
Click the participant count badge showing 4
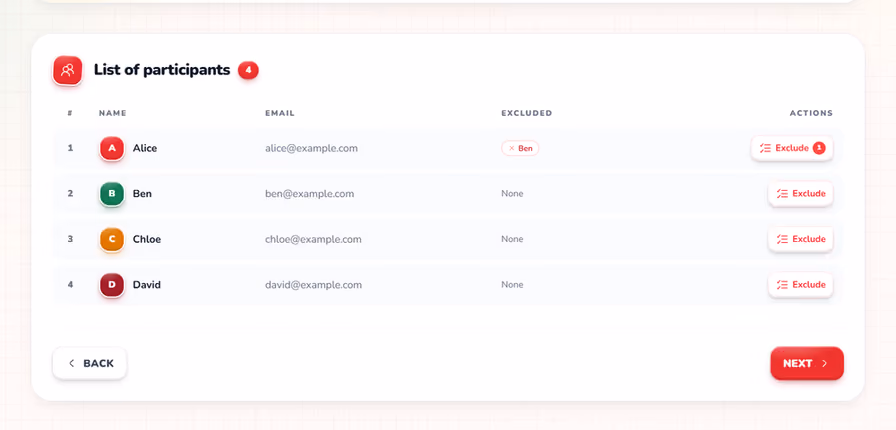pos(248,70)
